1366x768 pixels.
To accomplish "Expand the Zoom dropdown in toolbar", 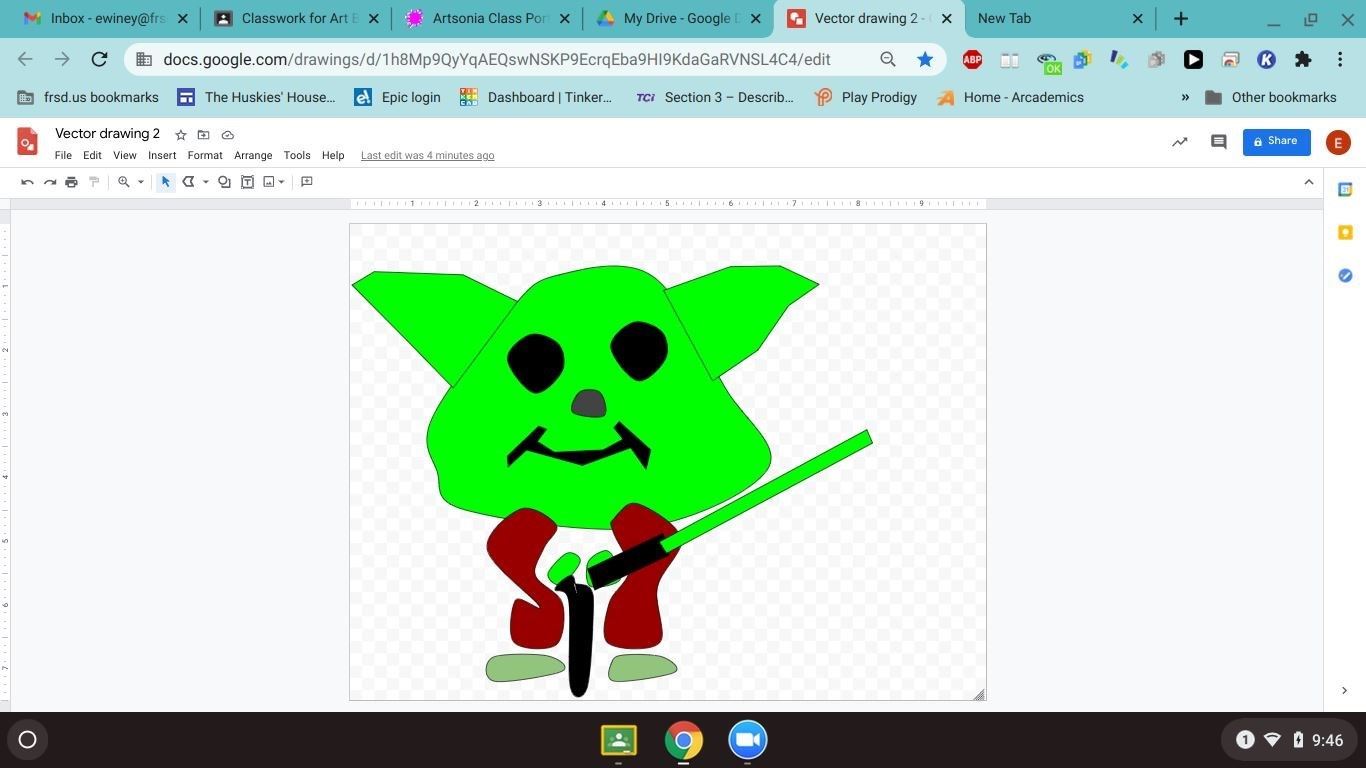I will pos(140,182).
